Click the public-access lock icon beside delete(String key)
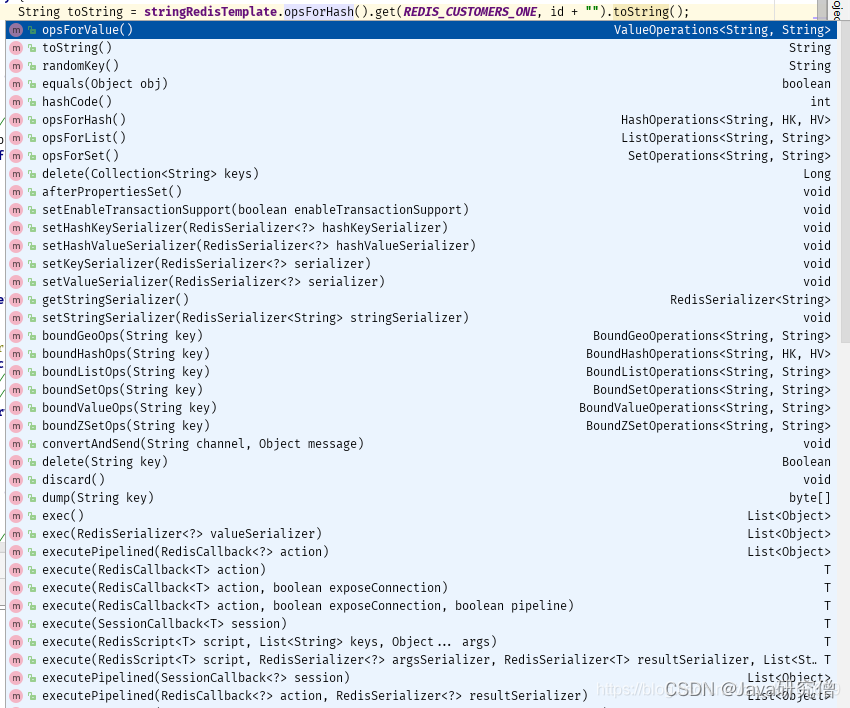The image size is (850, 708). click(32, 462)
